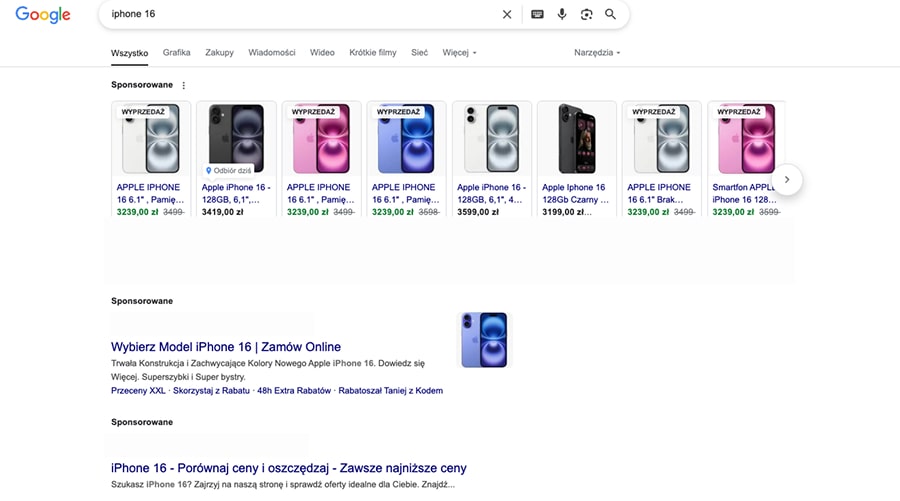Image resolution: width=900 pixels, height=501 pixels.
Task: Click the Odbiór dziś location pin badge
Action: [228, 170]
